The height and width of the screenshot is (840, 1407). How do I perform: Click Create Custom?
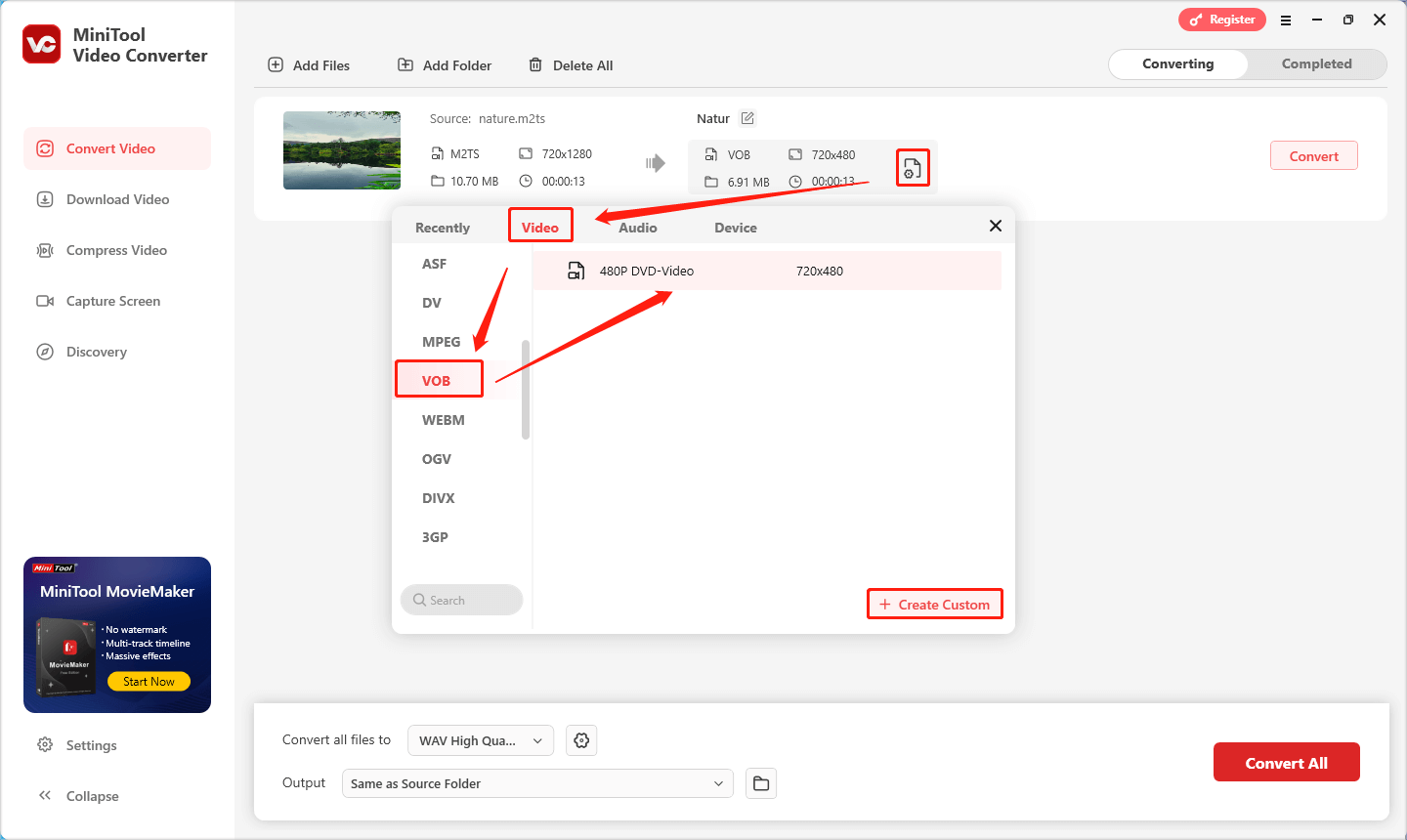click(x=935, y=604)
